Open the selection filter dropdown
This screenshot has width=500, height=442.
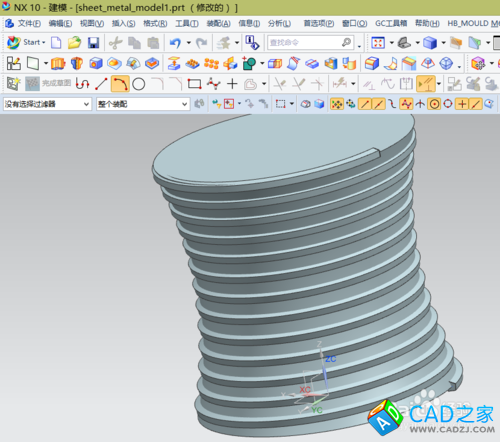[x=47, y=104]
